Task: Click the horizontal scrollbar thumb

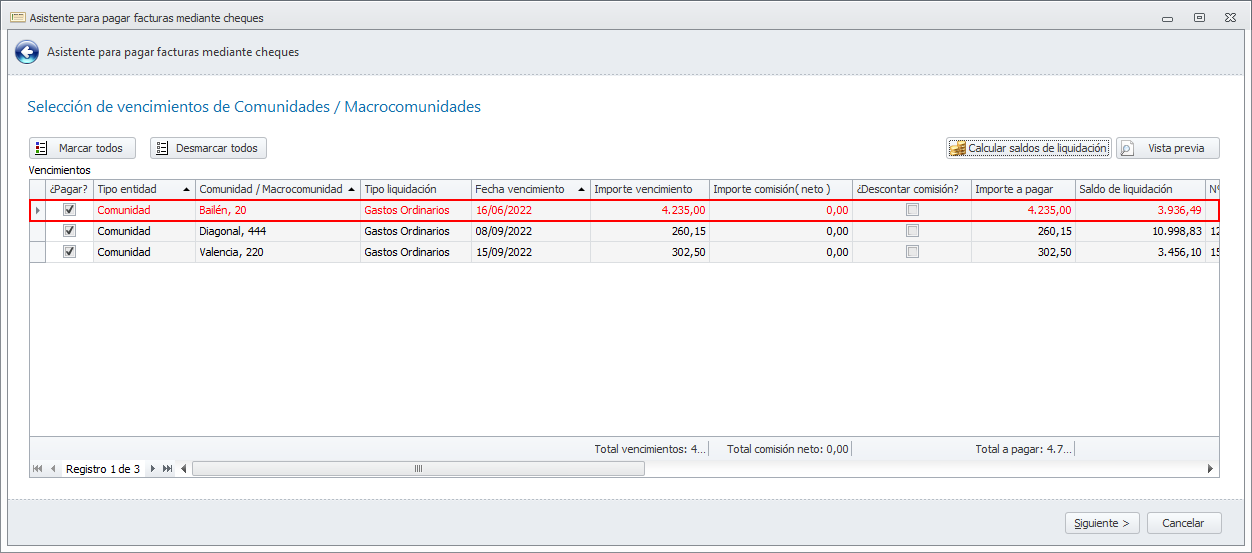Action: pos(418,468)
